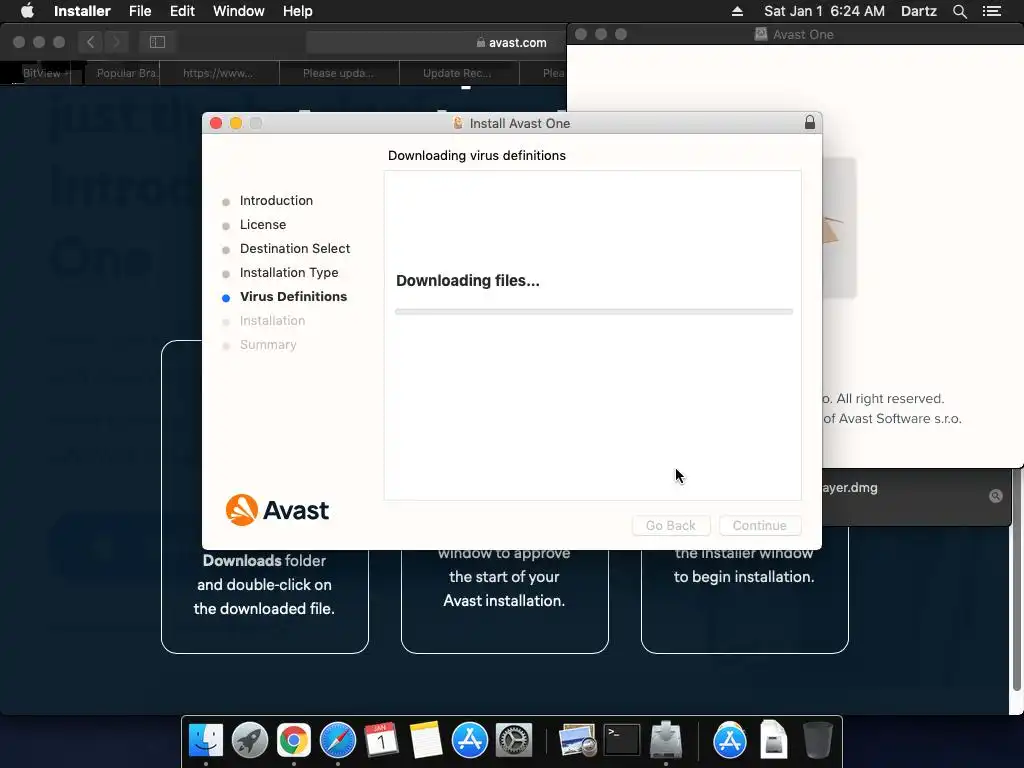Image resolution: width=1024 pixels, height=768 pixels.
Task: Open System Preferences gear in dock
Action: 513,741
